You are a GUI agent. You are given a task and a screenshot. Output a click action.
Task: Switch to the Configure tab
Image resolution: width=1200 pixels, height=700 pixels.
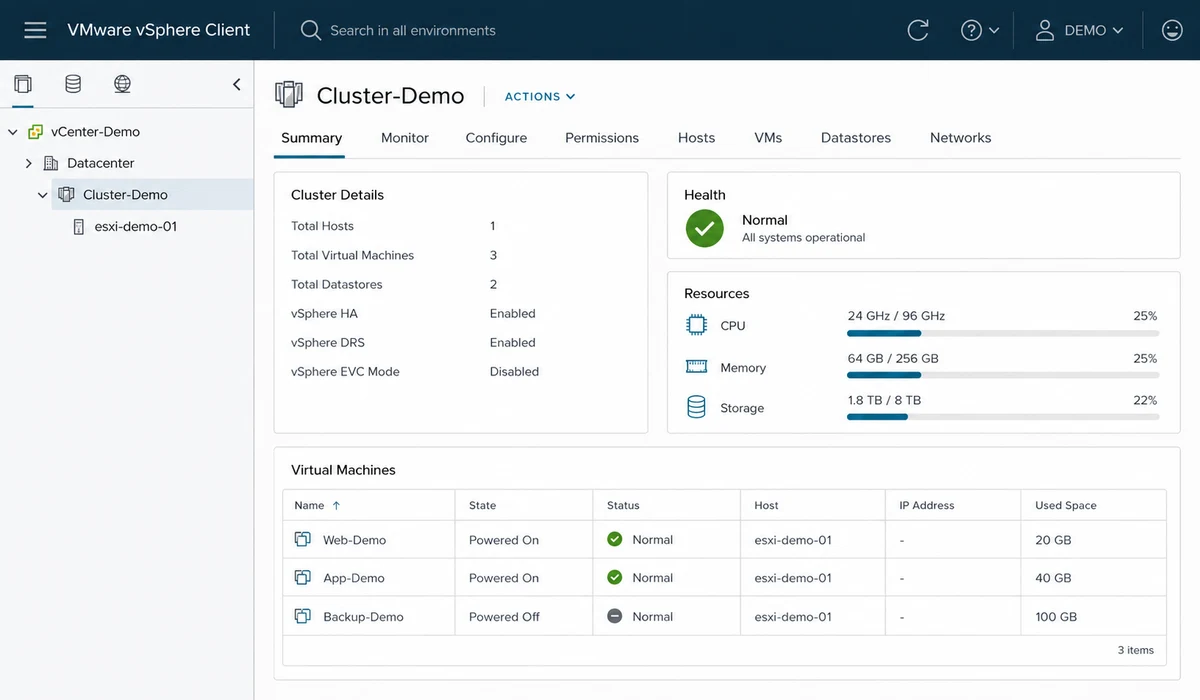[x=496, y=138]
